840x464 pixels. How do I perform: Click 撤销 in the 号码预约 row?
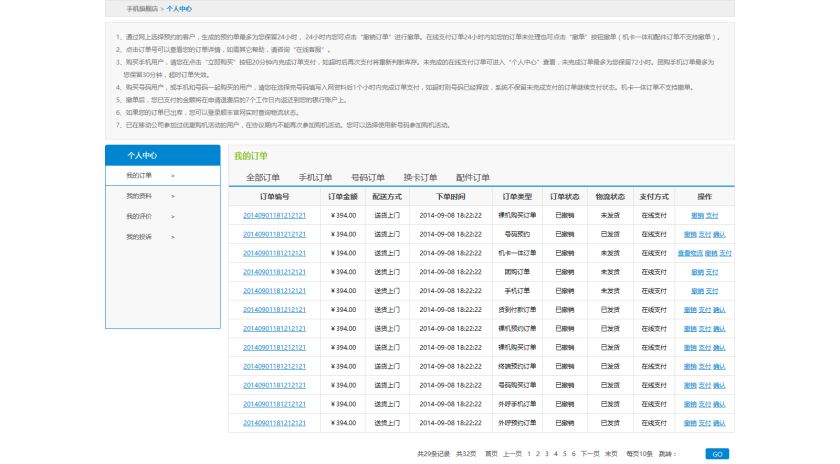click(690, 235)
